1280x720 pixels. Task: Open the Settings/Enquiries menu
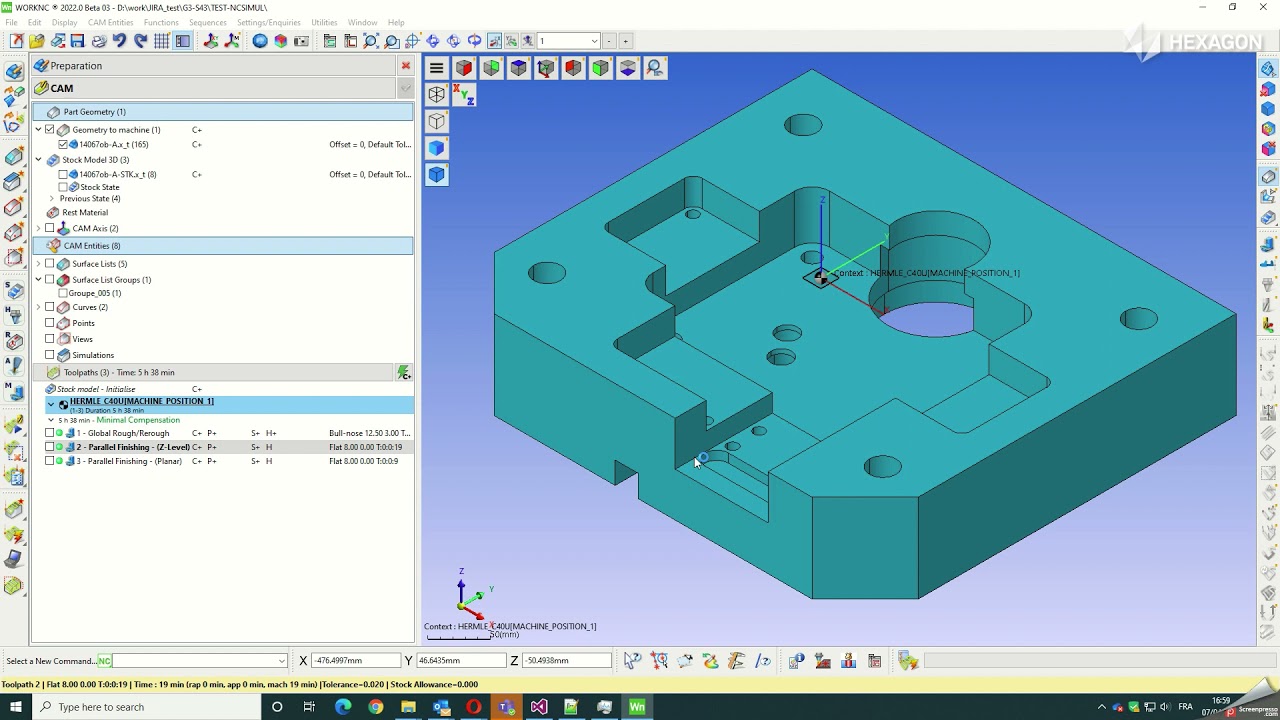click(268, 22)
